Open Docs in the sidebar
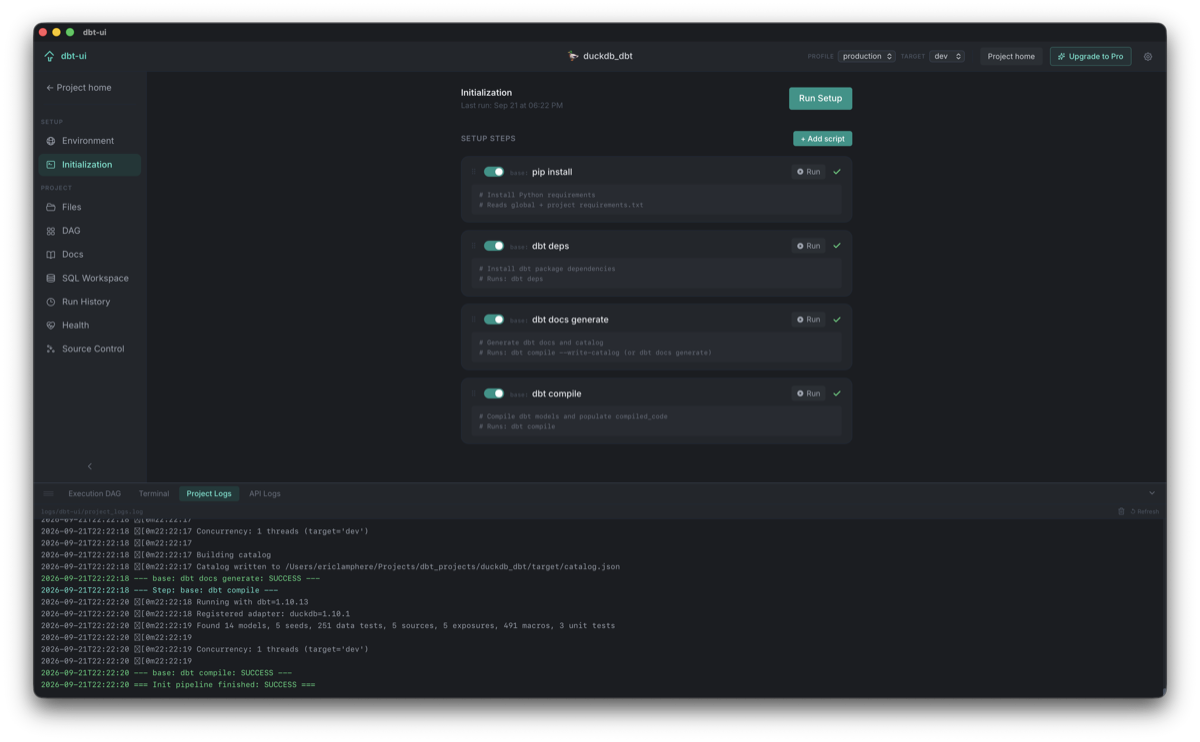Screen dimensions: 1200x742 (89, 255)
